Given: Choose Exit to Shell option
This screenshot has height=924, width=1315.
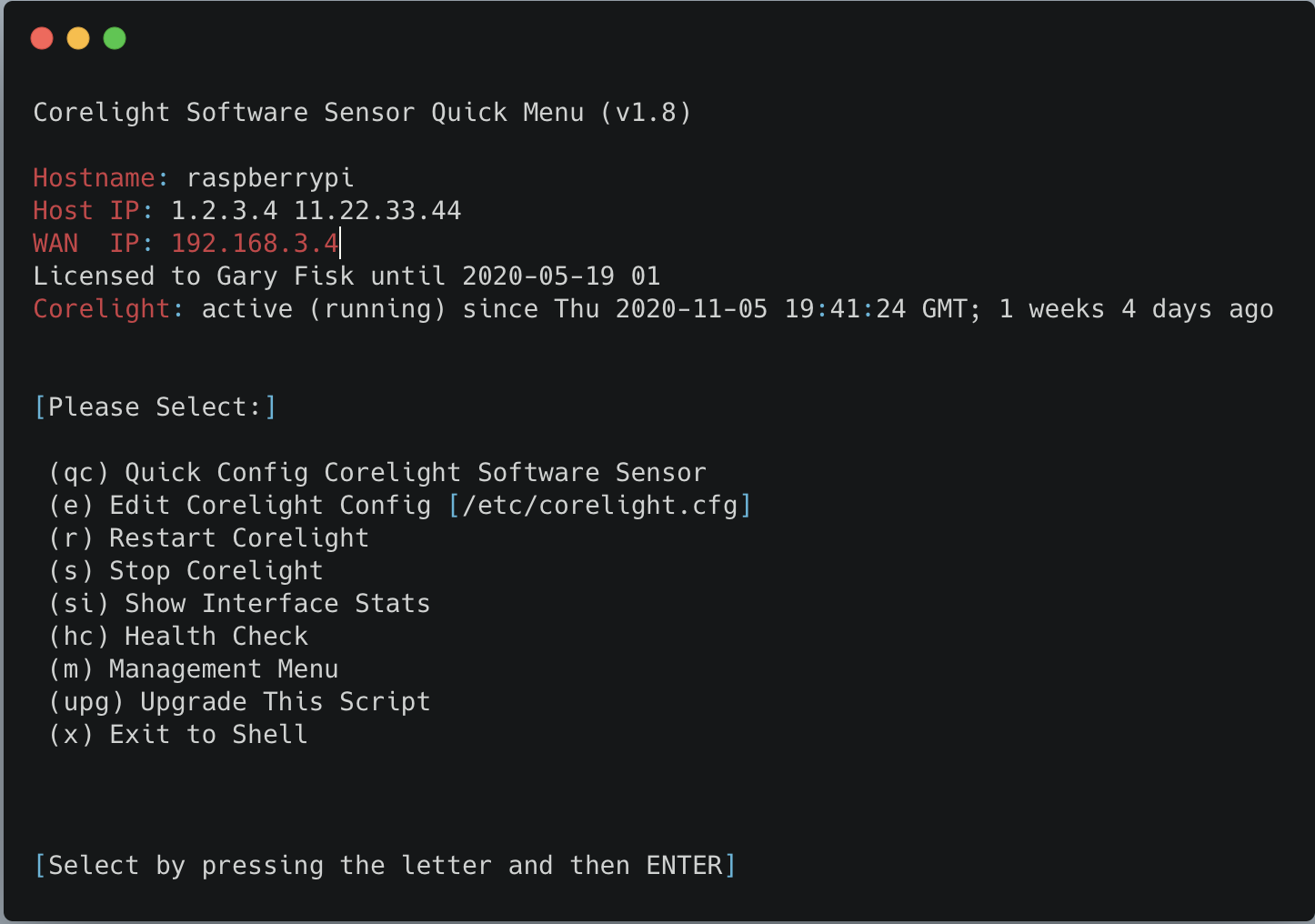Looking at the screenshot, I should [179, 735].
